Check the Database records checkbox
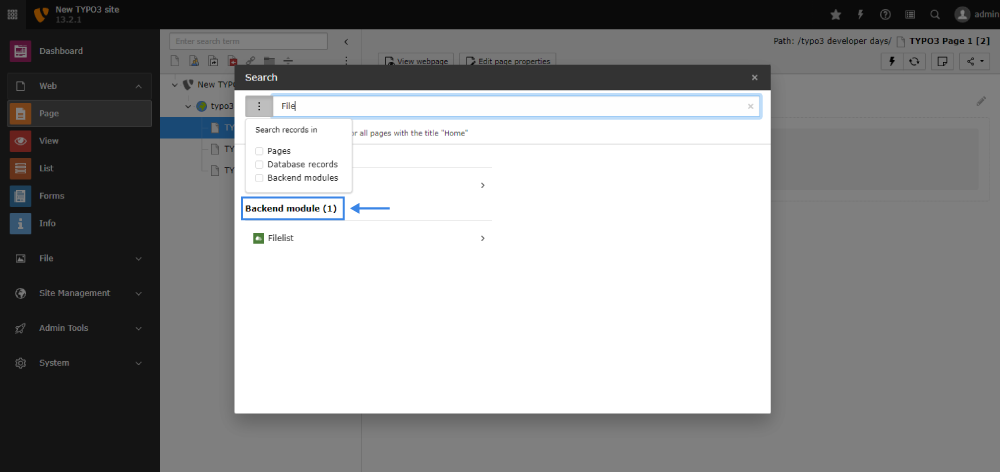 (259, 165)
